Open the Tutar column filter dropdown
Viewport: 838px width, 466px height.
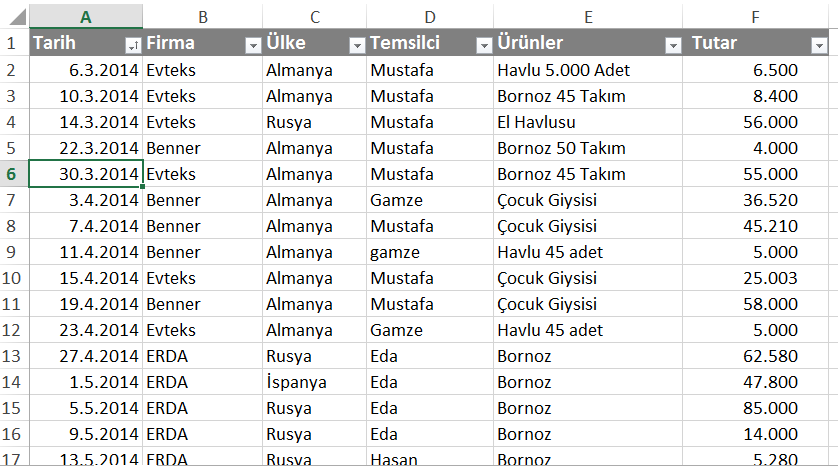click(x=819, y=45)
